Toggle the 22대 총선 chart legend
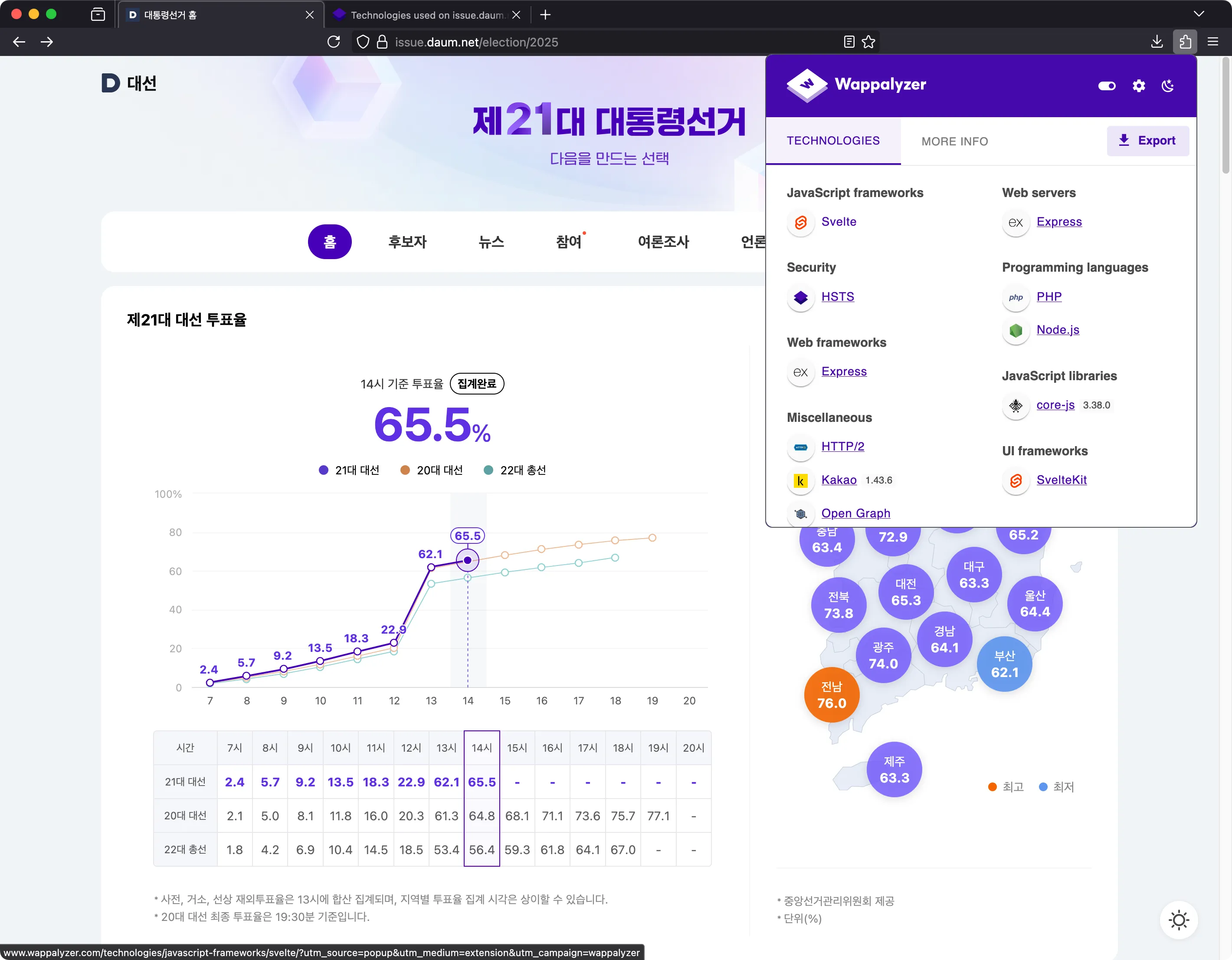 point(515,470)
